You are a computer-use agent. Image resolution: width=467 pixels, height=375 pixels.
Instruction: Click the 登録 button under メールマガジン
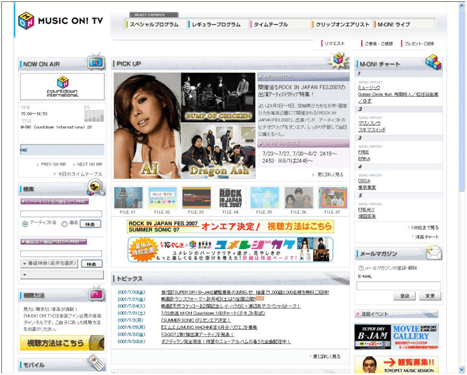click(404, 296)
